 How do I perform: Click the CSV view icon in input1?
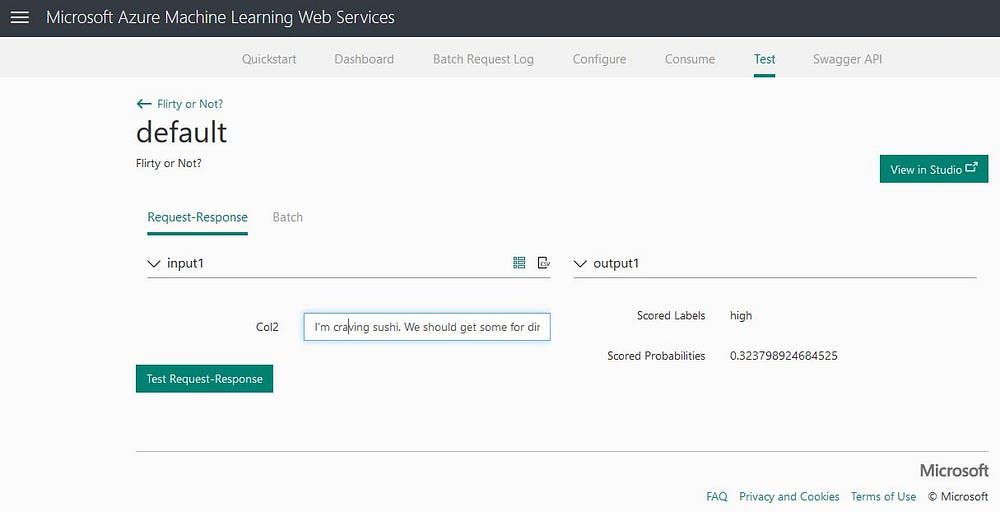pos(543,263)
